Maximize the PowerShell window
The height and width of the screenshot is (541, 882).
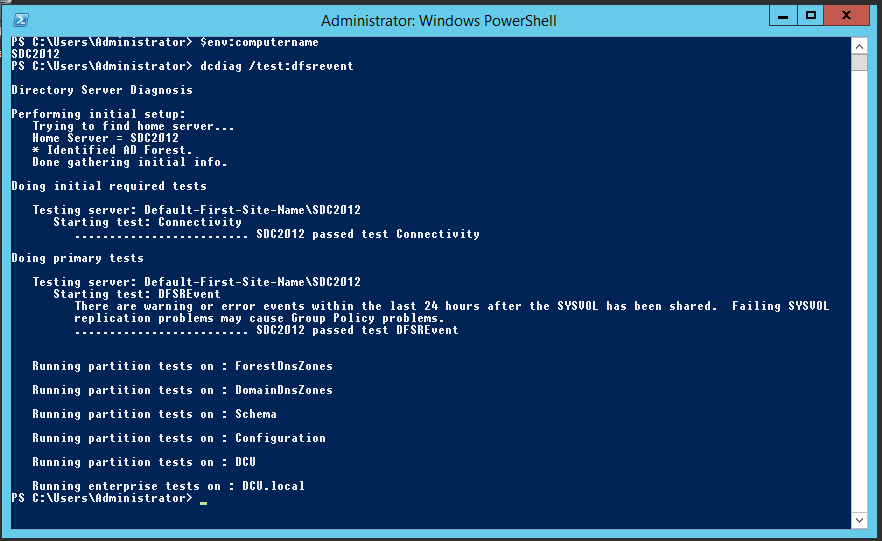coord(811,16)
